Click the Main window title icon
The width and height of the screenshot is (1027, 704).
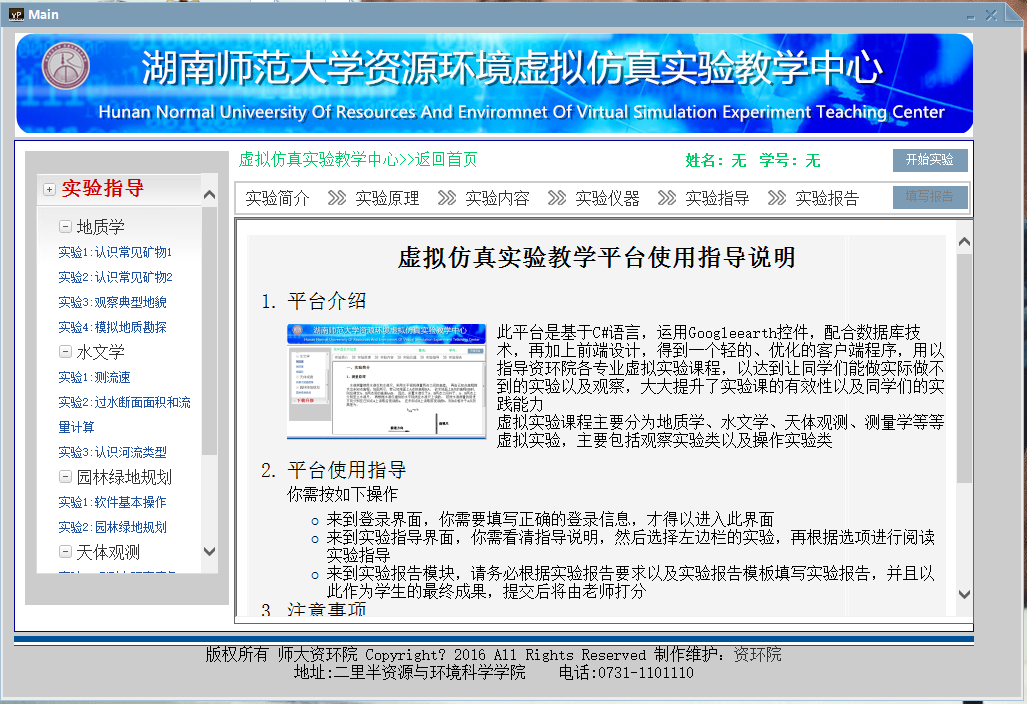[x=16, y=14]
